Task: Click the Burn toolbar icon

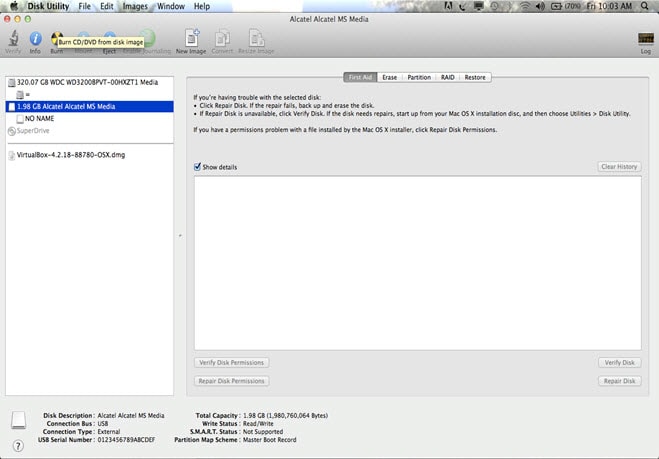Action: point(55,39)
